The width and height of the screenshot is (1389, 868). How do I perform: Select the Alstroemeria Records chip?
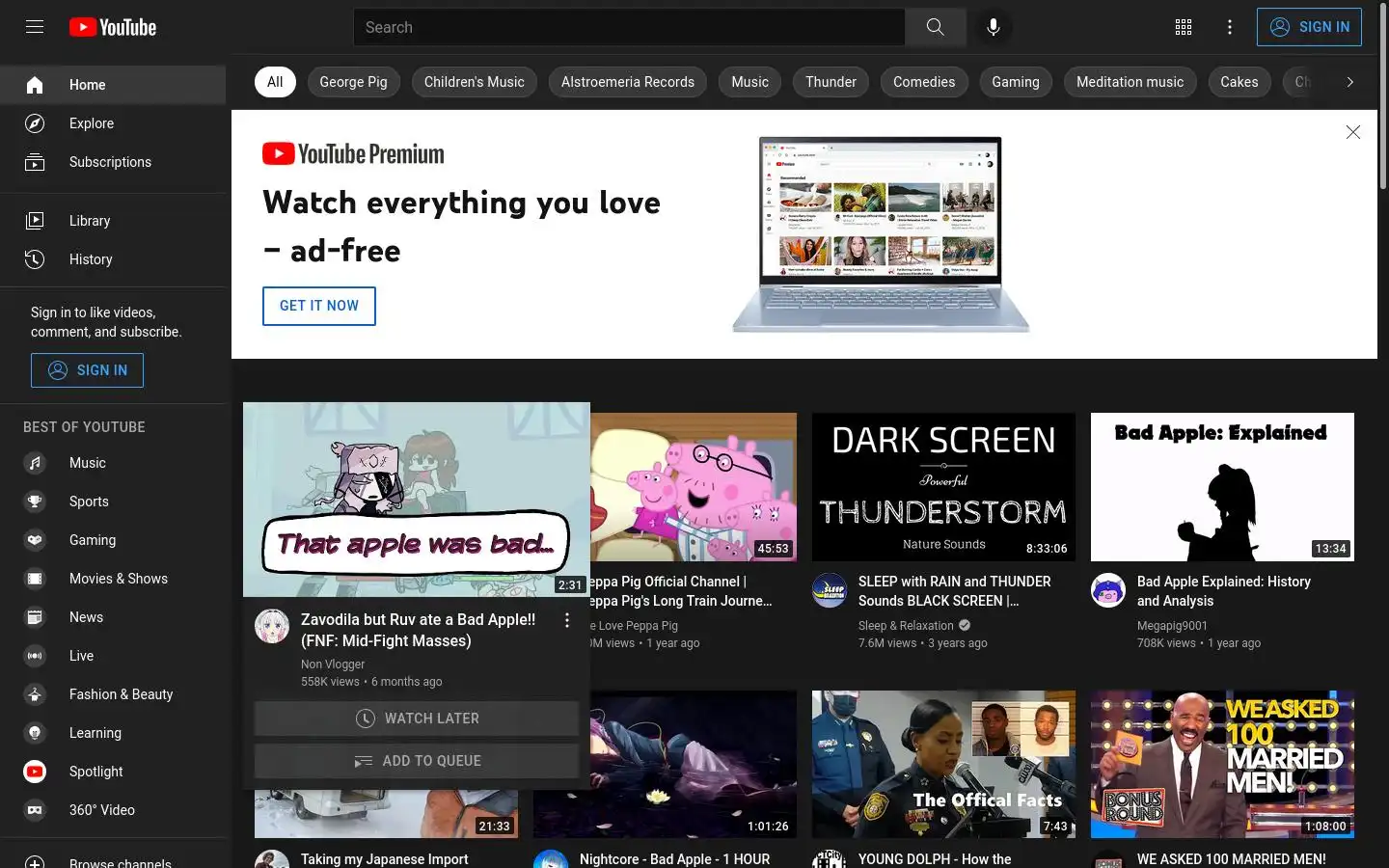click(x=628, y=82)
